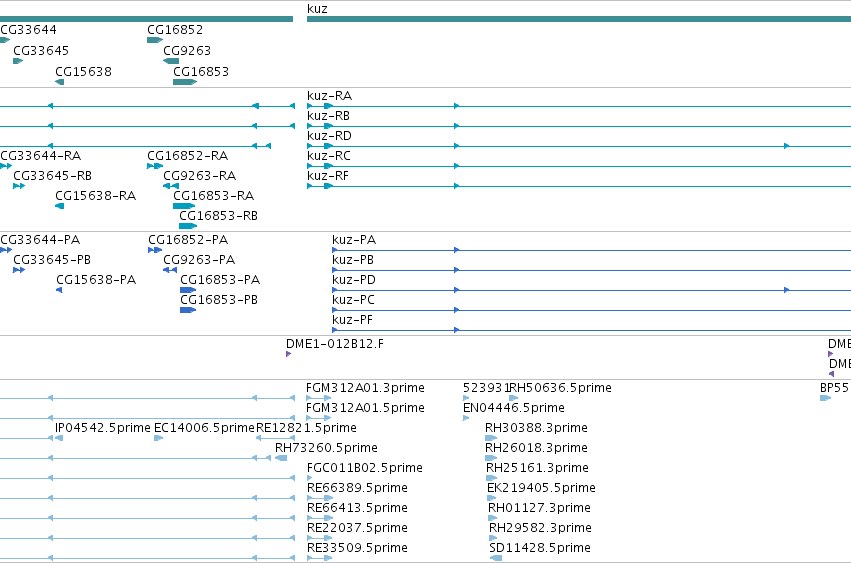The width and height of the screenshot is (851, 563).
Task: Select the CG16853-PA protein label
Action: coord(220,280)
